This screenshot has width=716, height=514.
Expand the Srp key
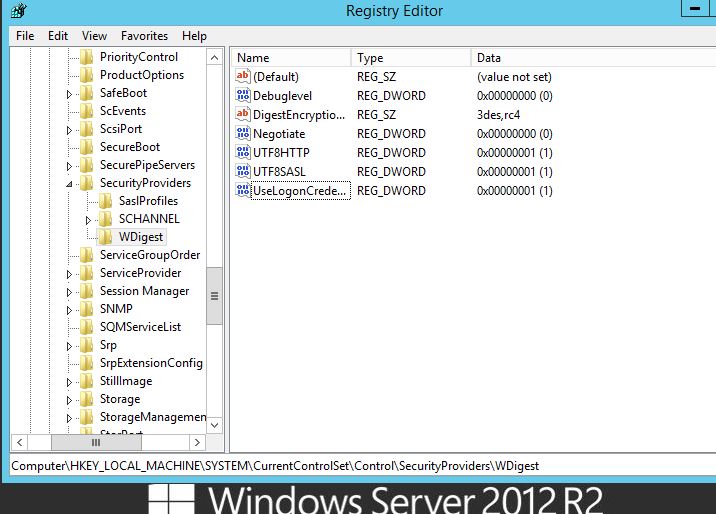point(69,346)
